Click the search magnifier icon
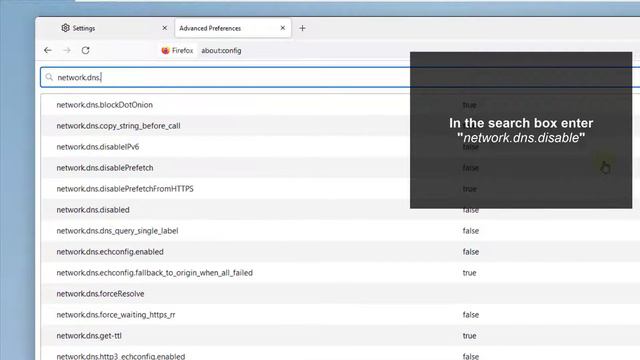This screenshot has width=640, height=360. pos(49,77)
